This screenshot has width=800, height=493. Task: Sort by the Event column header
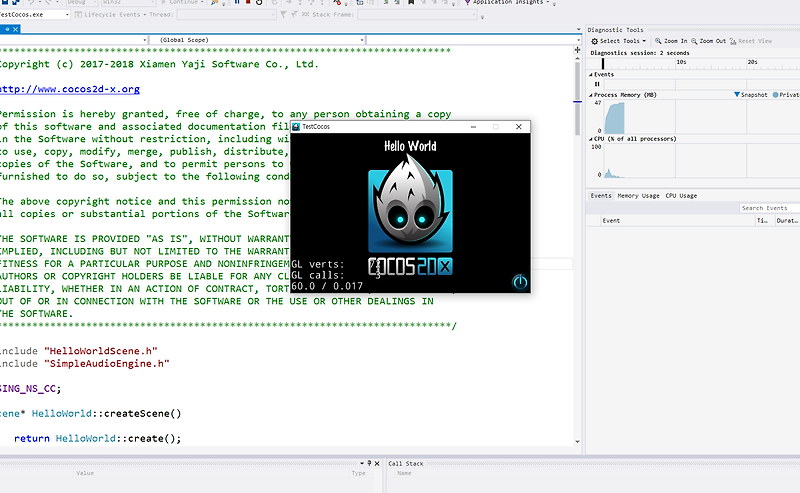679,220
